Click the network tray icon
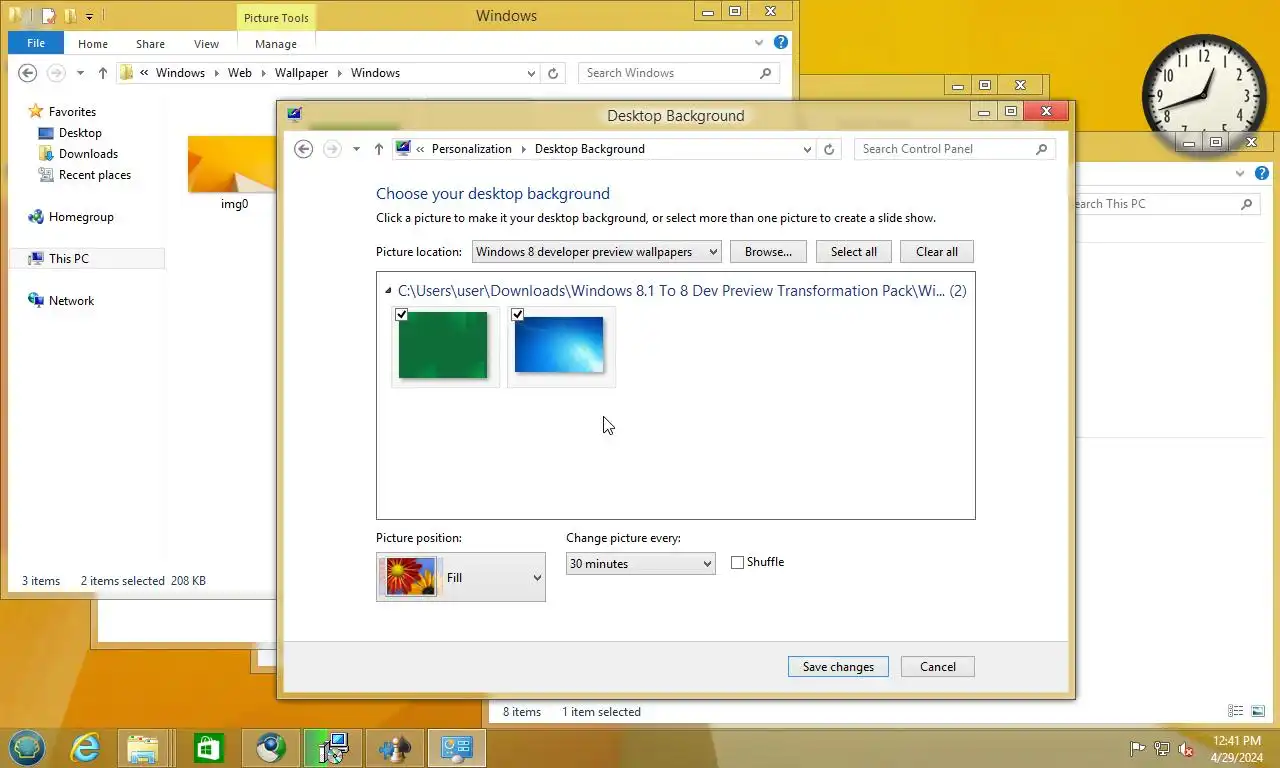Screen dimensions: 1280x768 [1161, 748]
